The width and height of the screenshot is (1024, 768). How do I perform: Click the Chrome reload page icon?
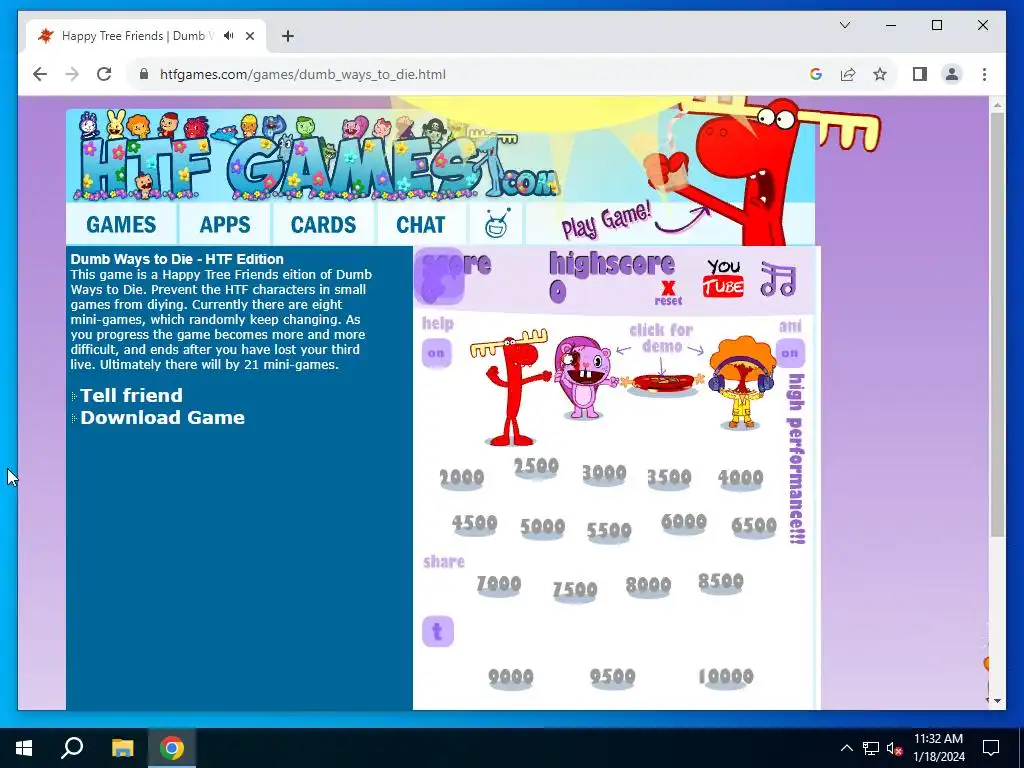pyautogui.click(x=104, y=74)
